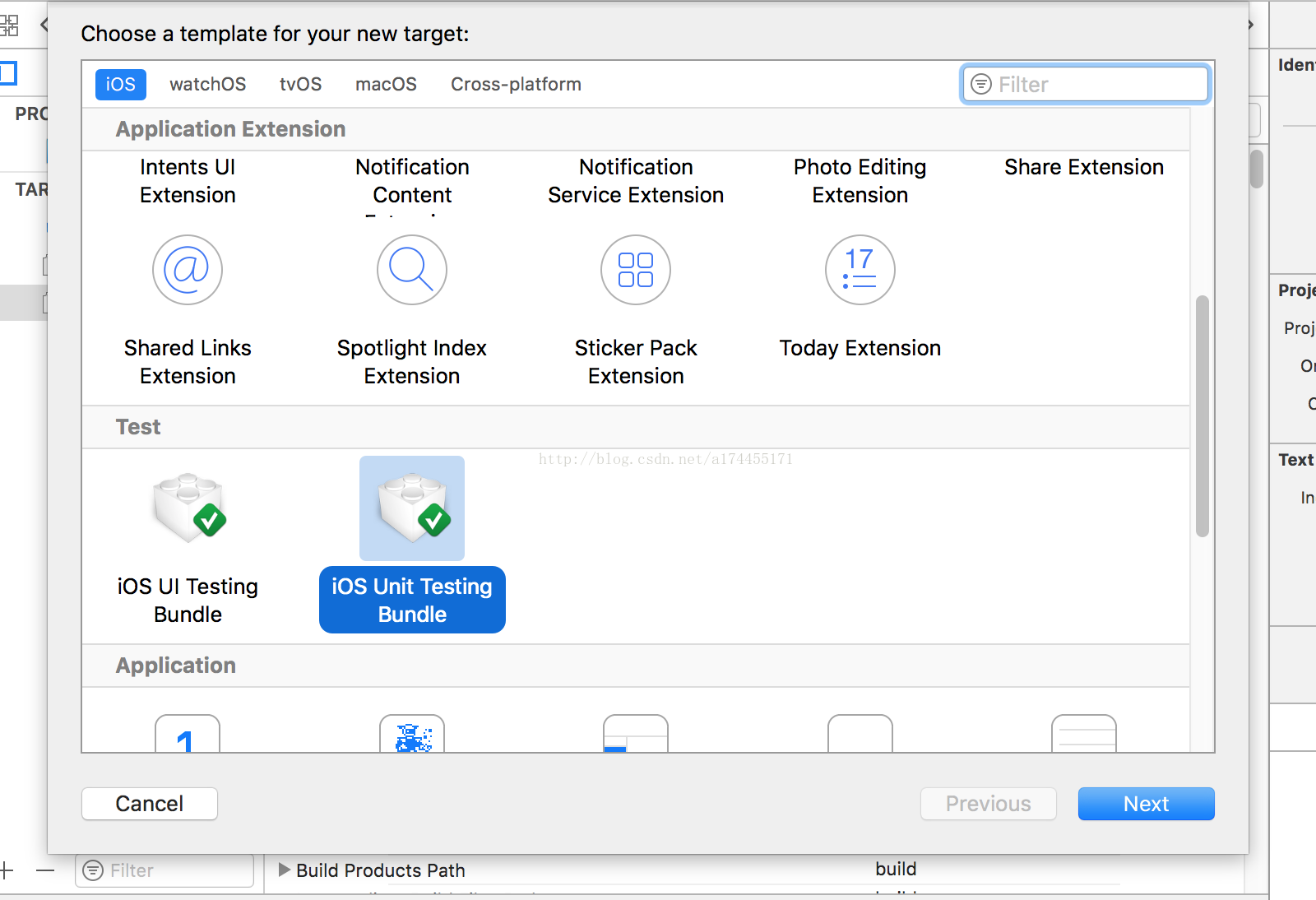Click the targets Filter field at bottom
1316x900 pixels.
(164, 870)
